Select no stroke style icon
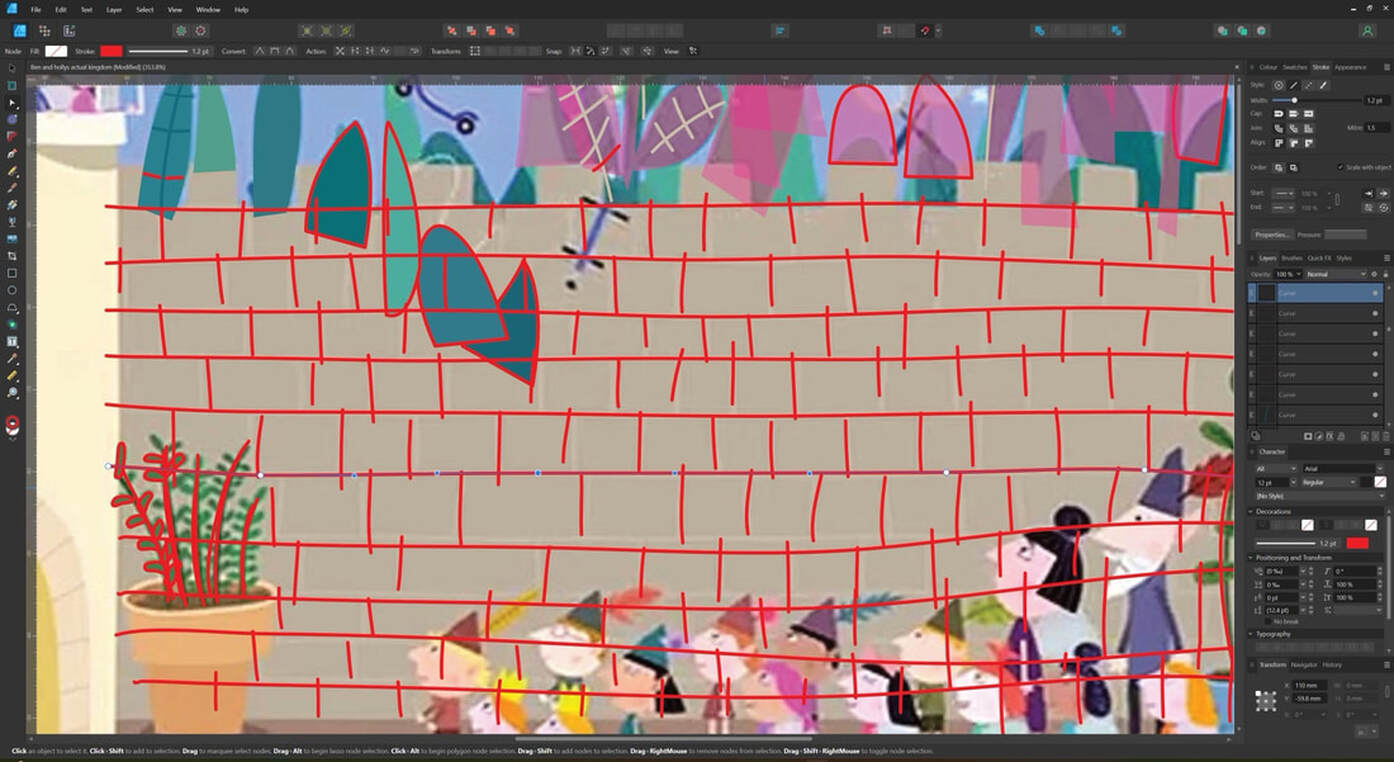This screenshot has height=762, width=1394. [1278, 85]
